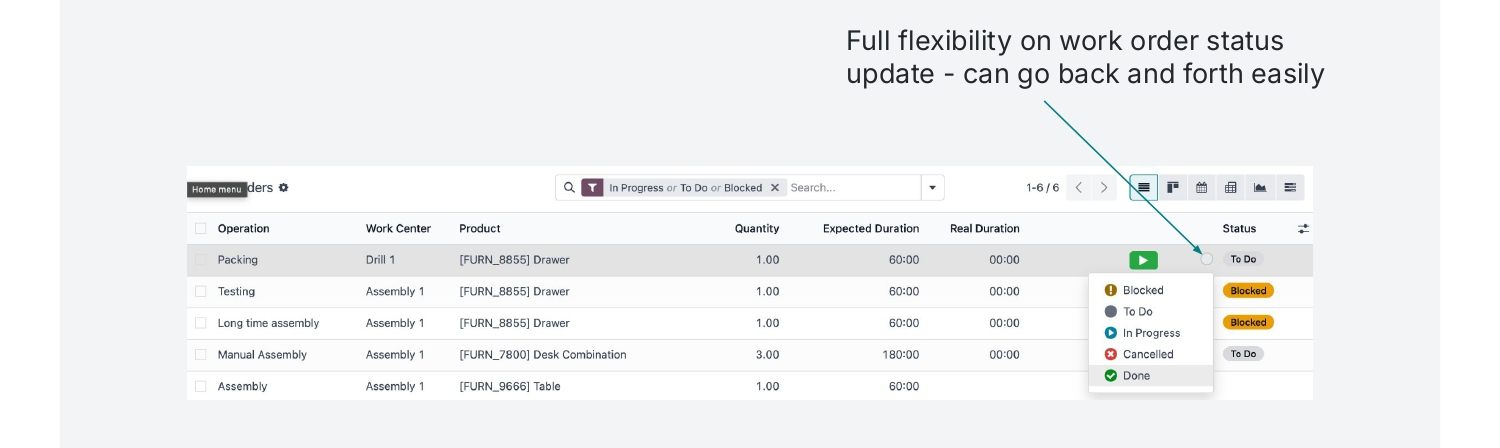Select all rows with header checkbox
1500x448 pixels.
click(201, 229)
